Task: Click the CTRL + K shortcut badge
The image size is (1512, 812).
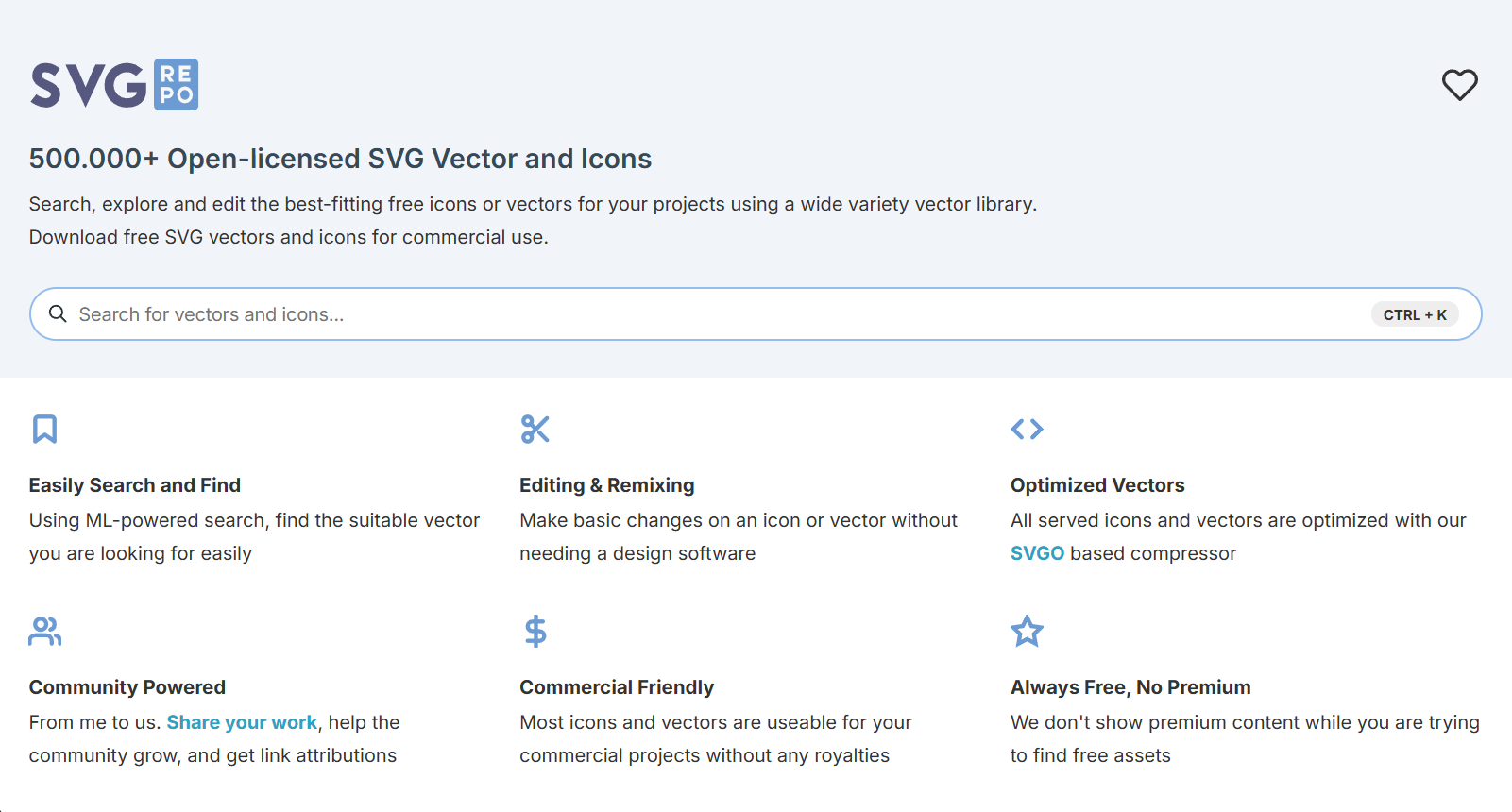Action: pos(1415,314)
